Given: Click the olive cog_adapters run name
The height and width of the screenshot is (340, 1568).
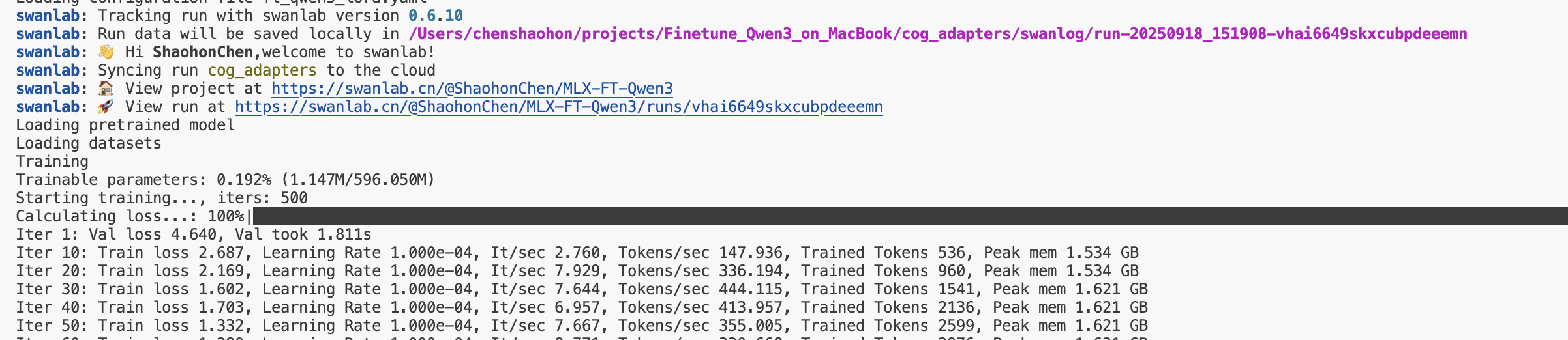Looking at the screenshot, I should (262, 70).
